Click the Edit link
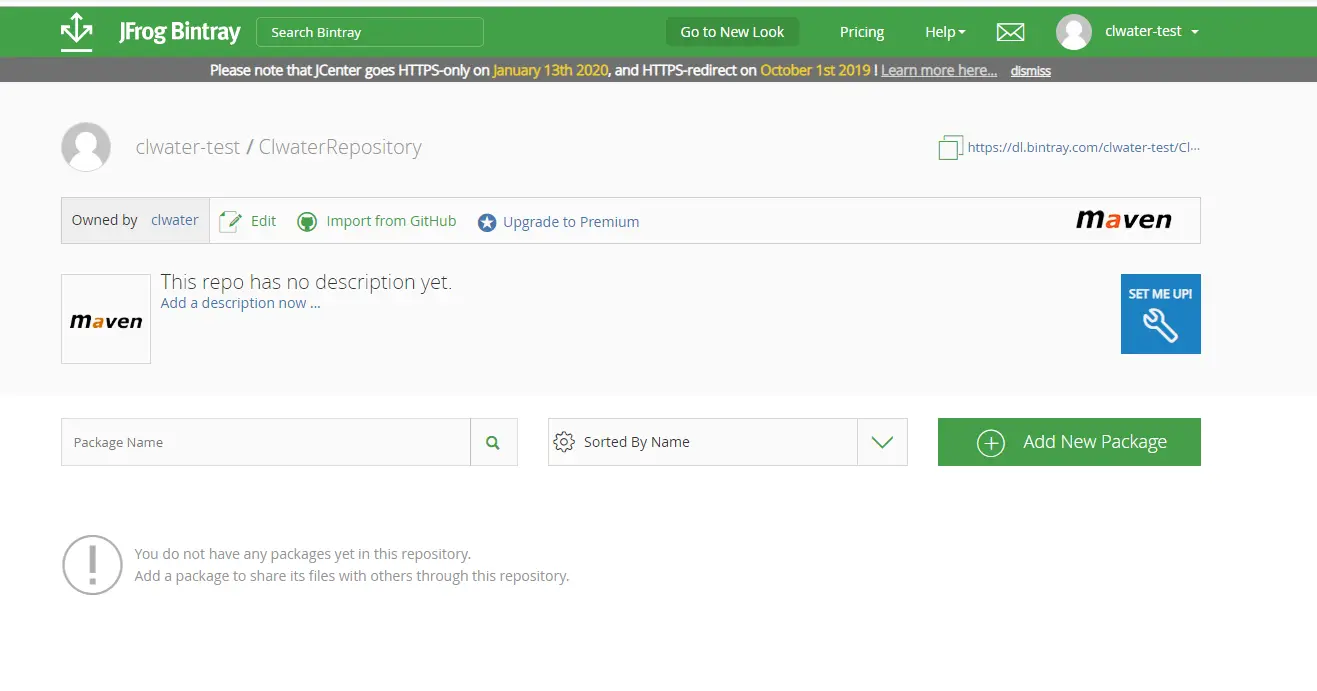 pos(263,221)
